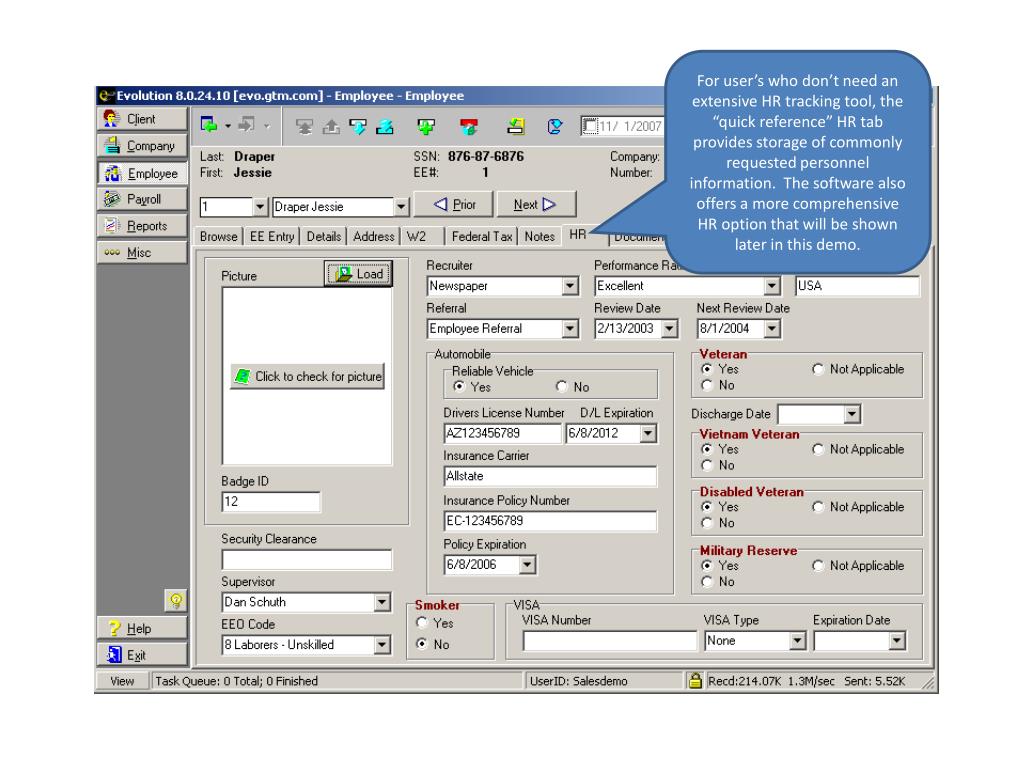Expand the employee number dropdown showing 1
The width and height of the screenshot is (1024, 768).
click(260, 207)
